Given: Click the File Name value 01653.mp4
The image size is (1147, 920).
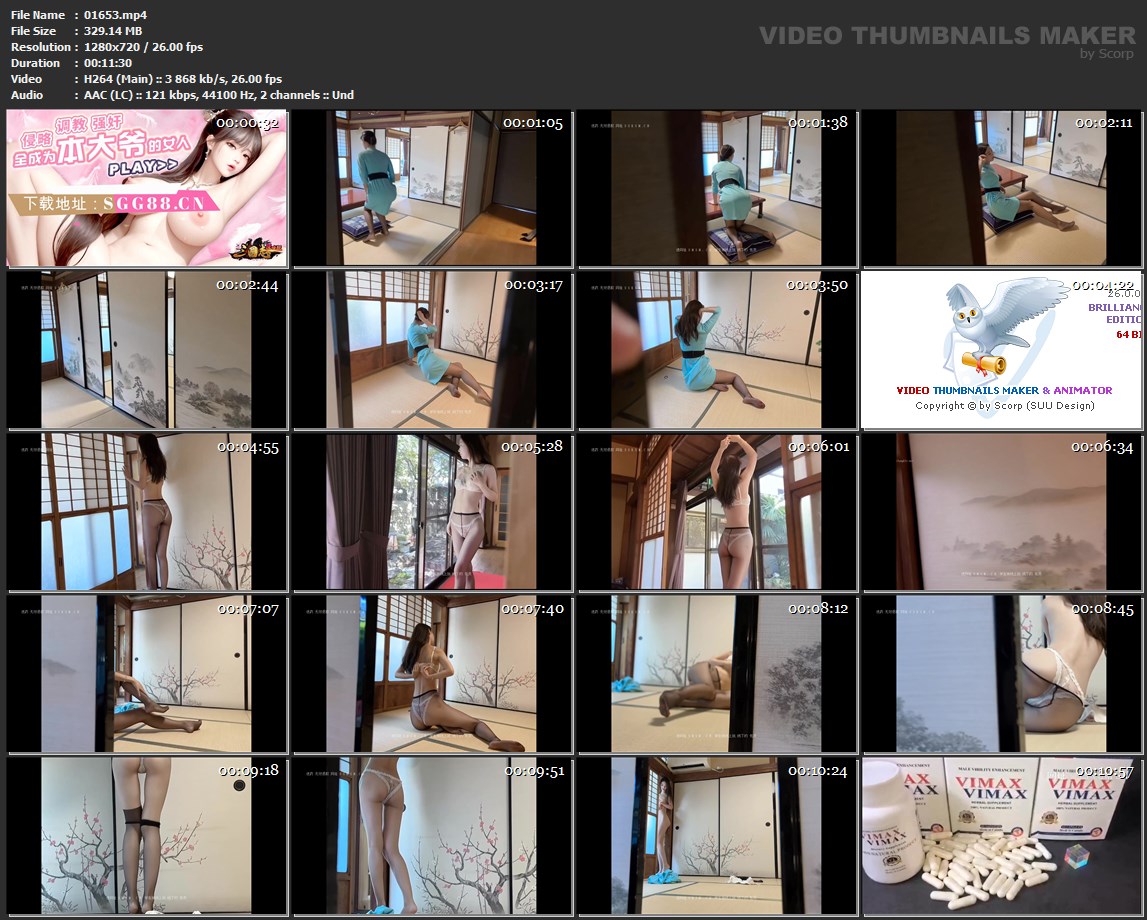Looking at the screenshot, I should click(x=116, y=15).
